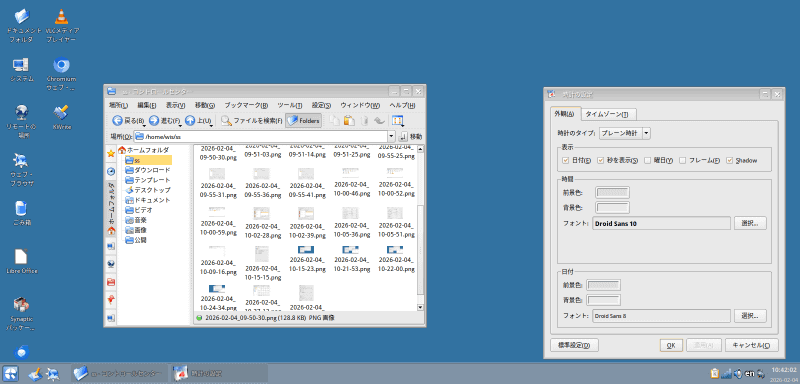The image size is (800, 384).
Task: Click the undo arrow icon in toolbar
Action: click(x=379, y=121)
